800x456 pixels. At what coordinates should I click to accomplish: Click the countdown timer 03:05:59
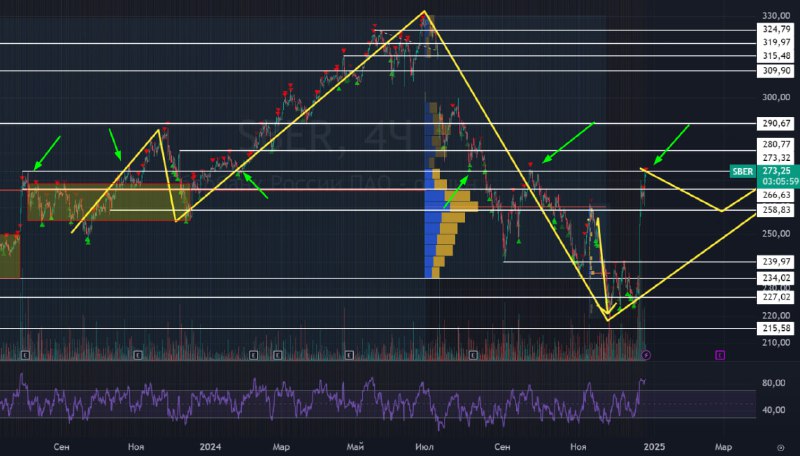tap(780, 182)
